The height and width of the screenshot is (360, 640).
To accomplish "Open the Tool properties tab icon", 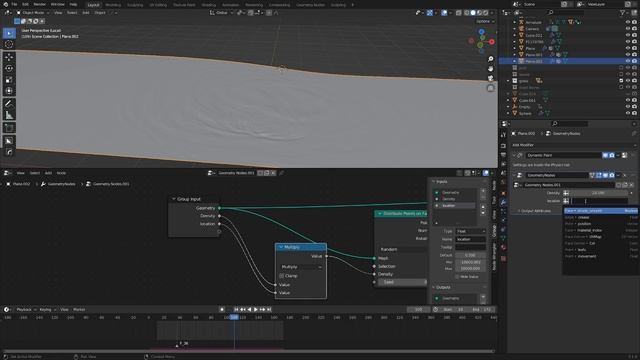I will pos(503,135).
